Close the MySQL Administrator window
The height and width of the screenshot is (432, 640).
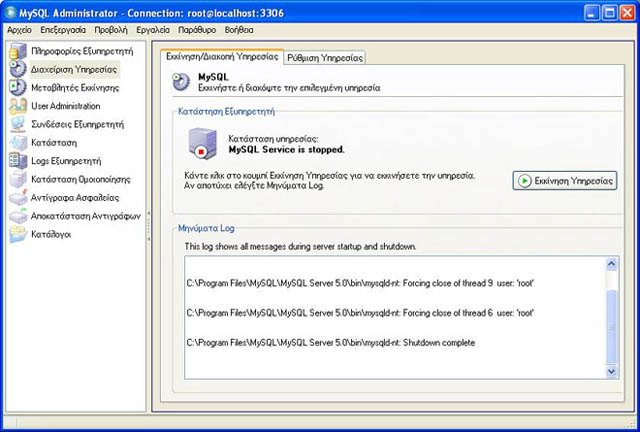click(628, 13)
